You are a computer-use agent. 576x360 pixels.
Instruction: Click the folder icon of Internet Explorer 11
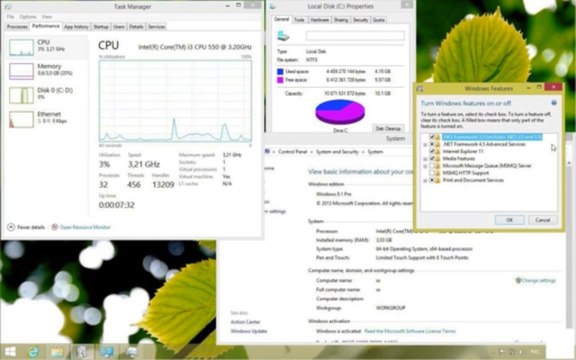click(x=438, y=151)
